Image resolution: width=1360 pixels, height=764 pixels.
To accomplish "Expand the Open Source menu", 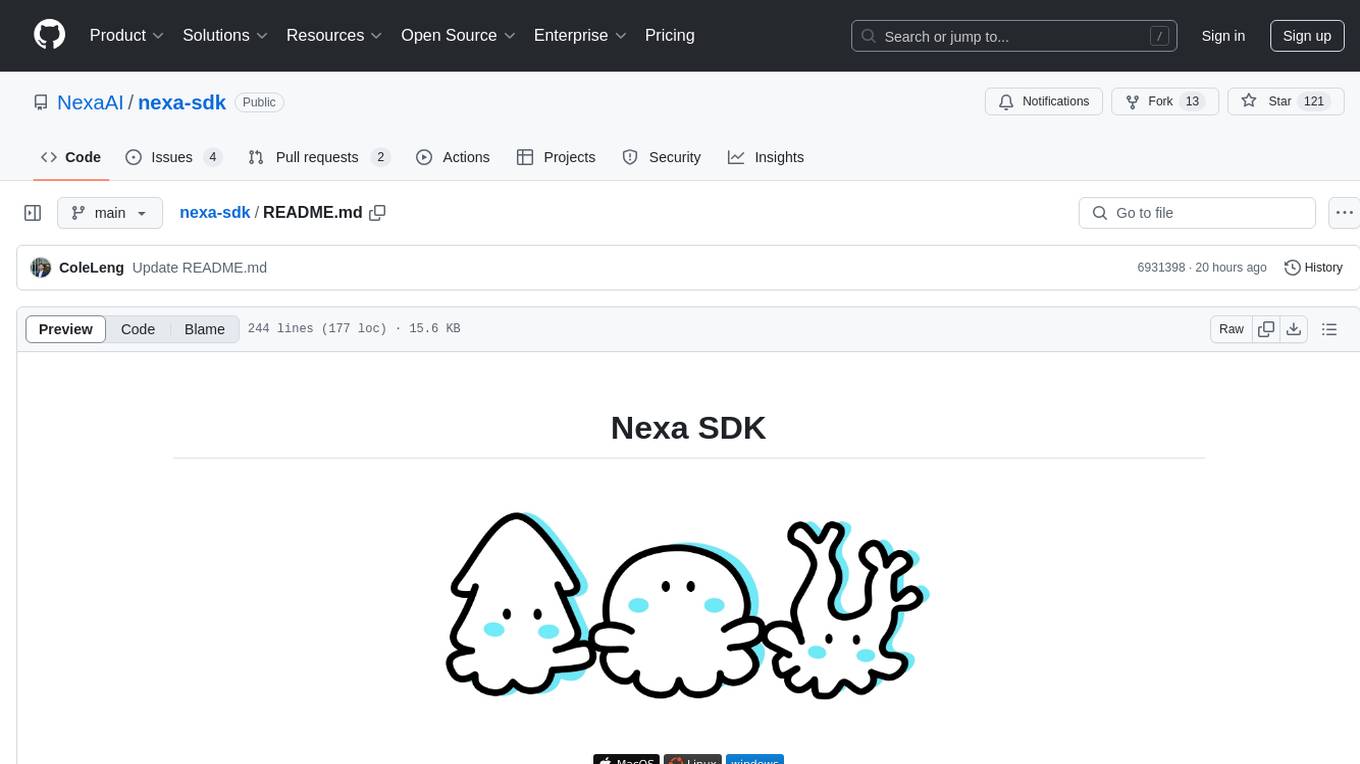I will pyautogui.click(x=458, y=35).
